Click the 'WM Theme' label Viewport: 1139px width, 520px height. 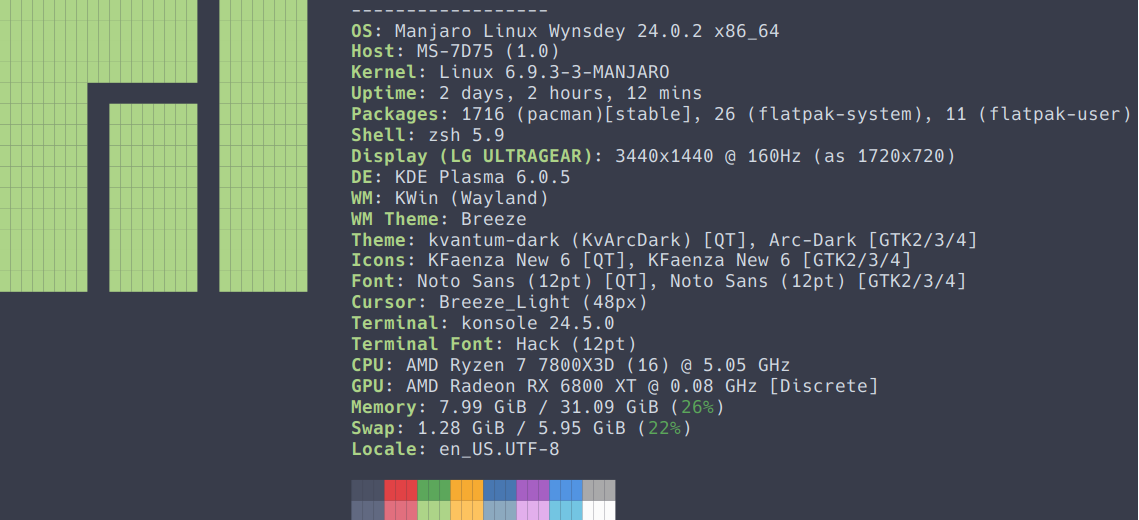pyautogui.click(x=395, y=219)
